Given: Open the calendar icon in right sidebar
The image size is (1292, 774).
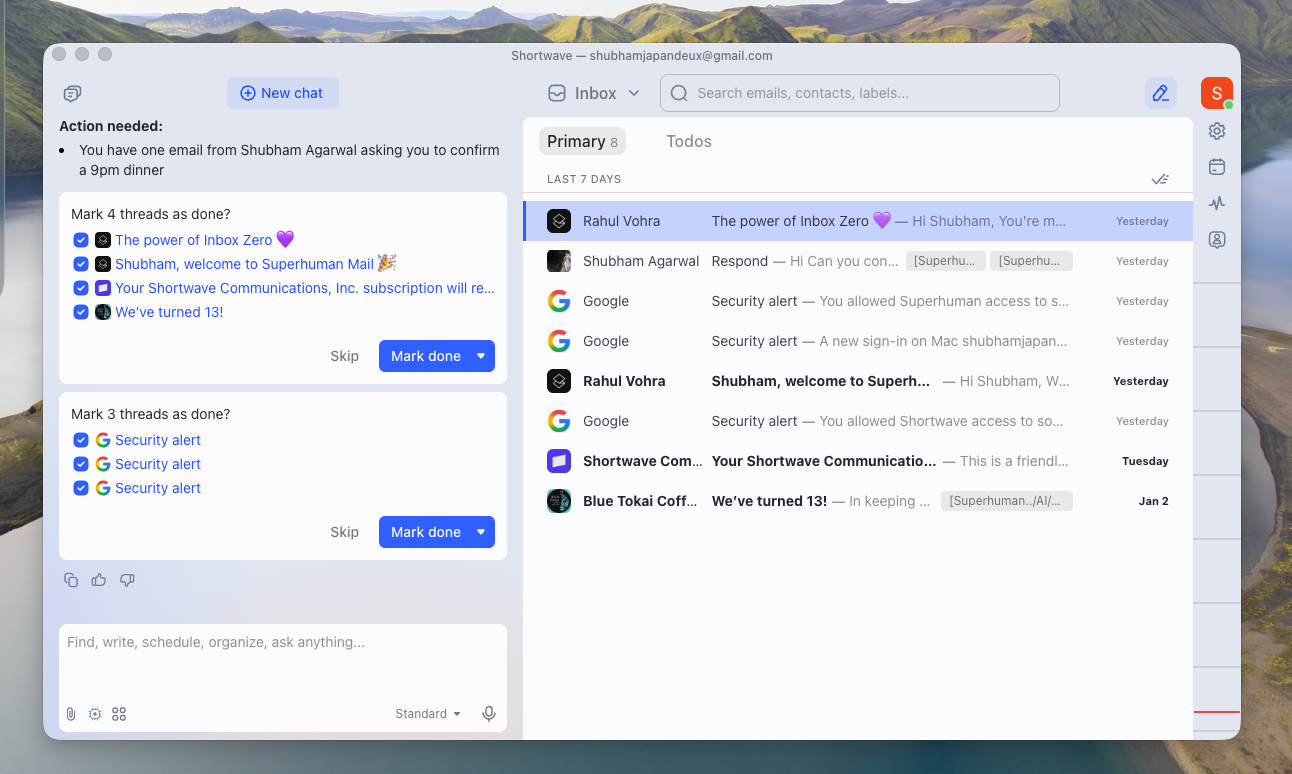Looking at the screenshot, I should pos(1216,166).
